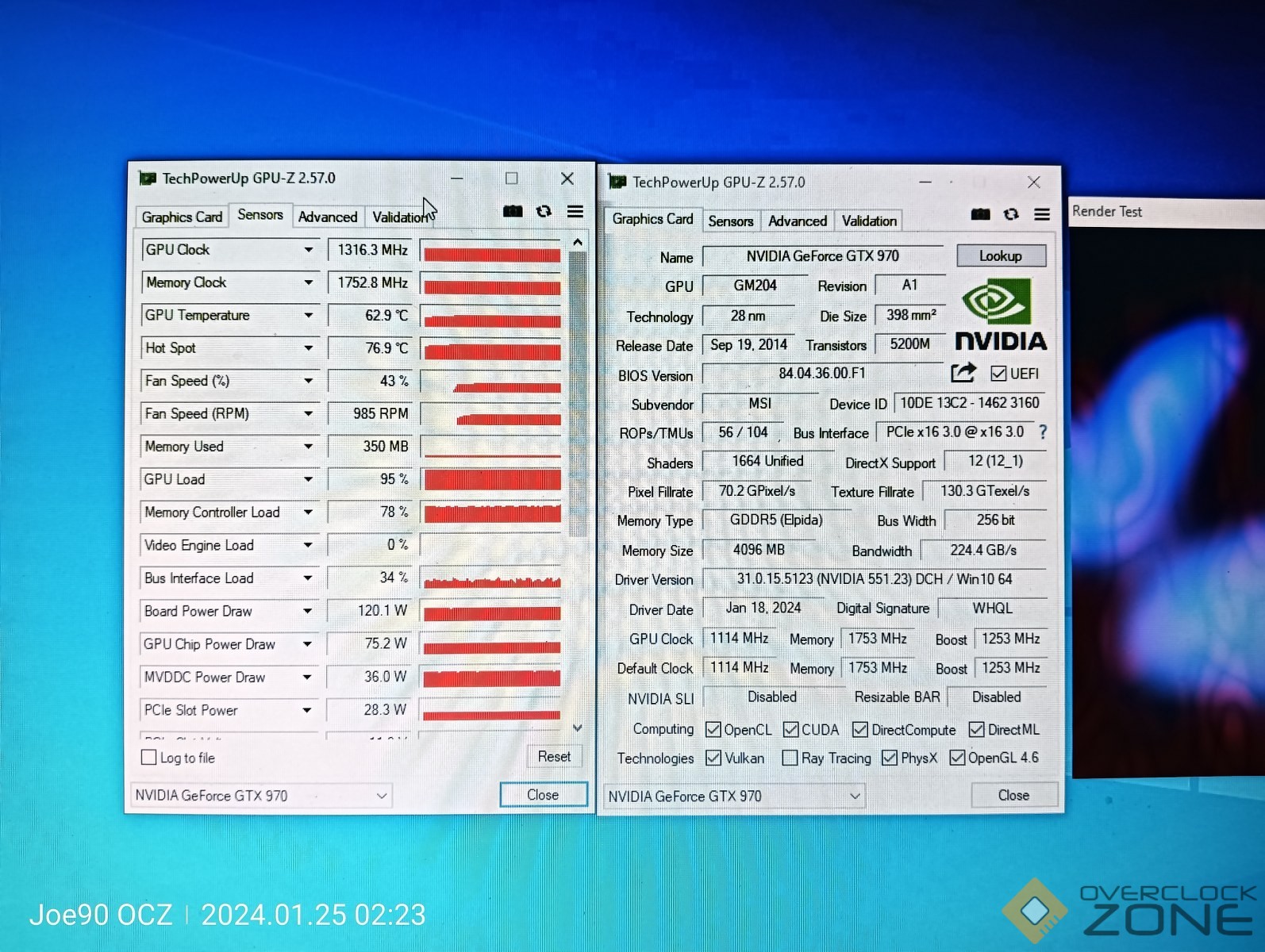Toggle the DirectCompute checkbox
Viewport: 1265px width, 952px height.
860,730
